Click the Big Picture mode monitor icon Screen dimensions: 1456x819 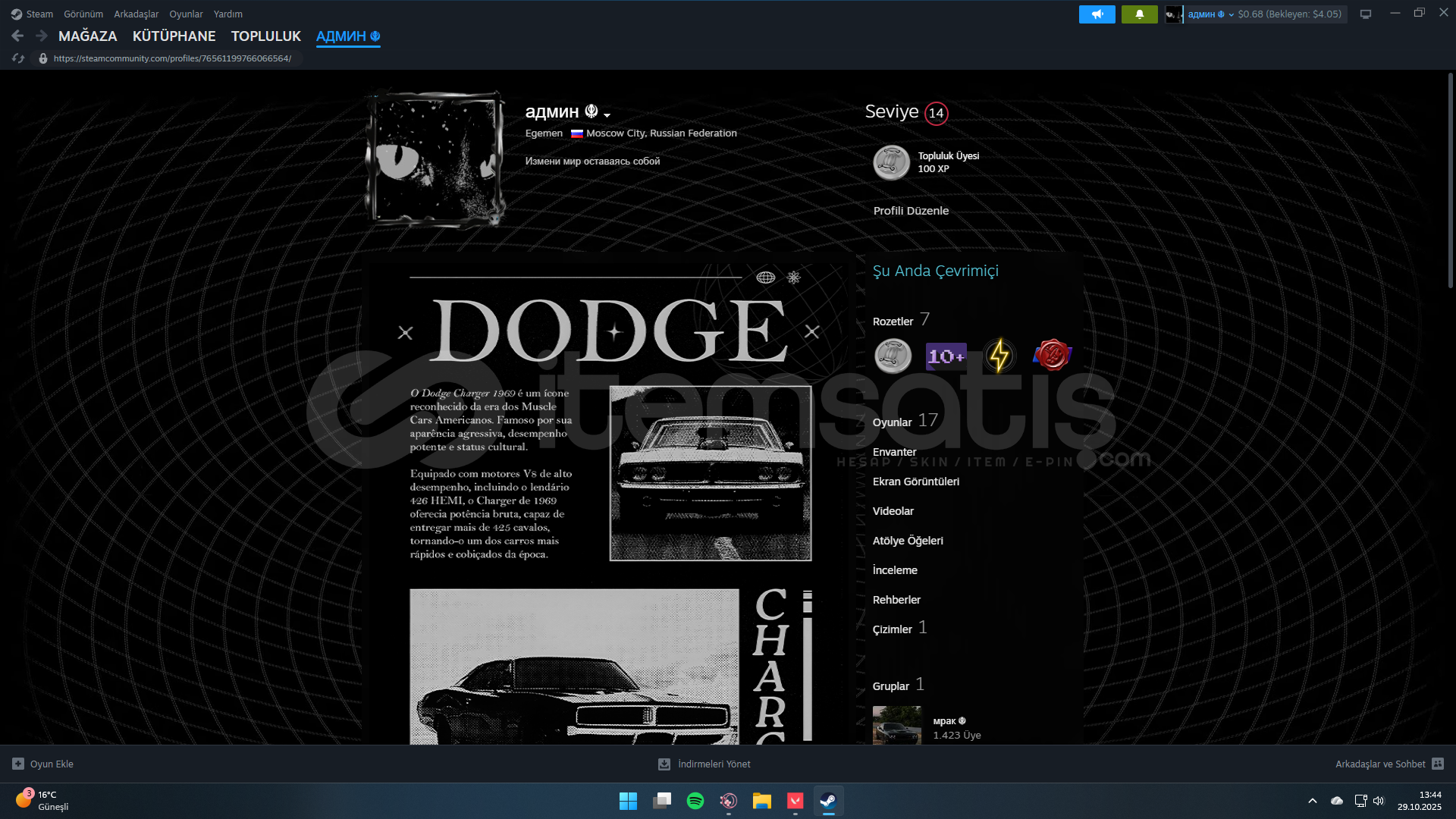[1366, 14]
